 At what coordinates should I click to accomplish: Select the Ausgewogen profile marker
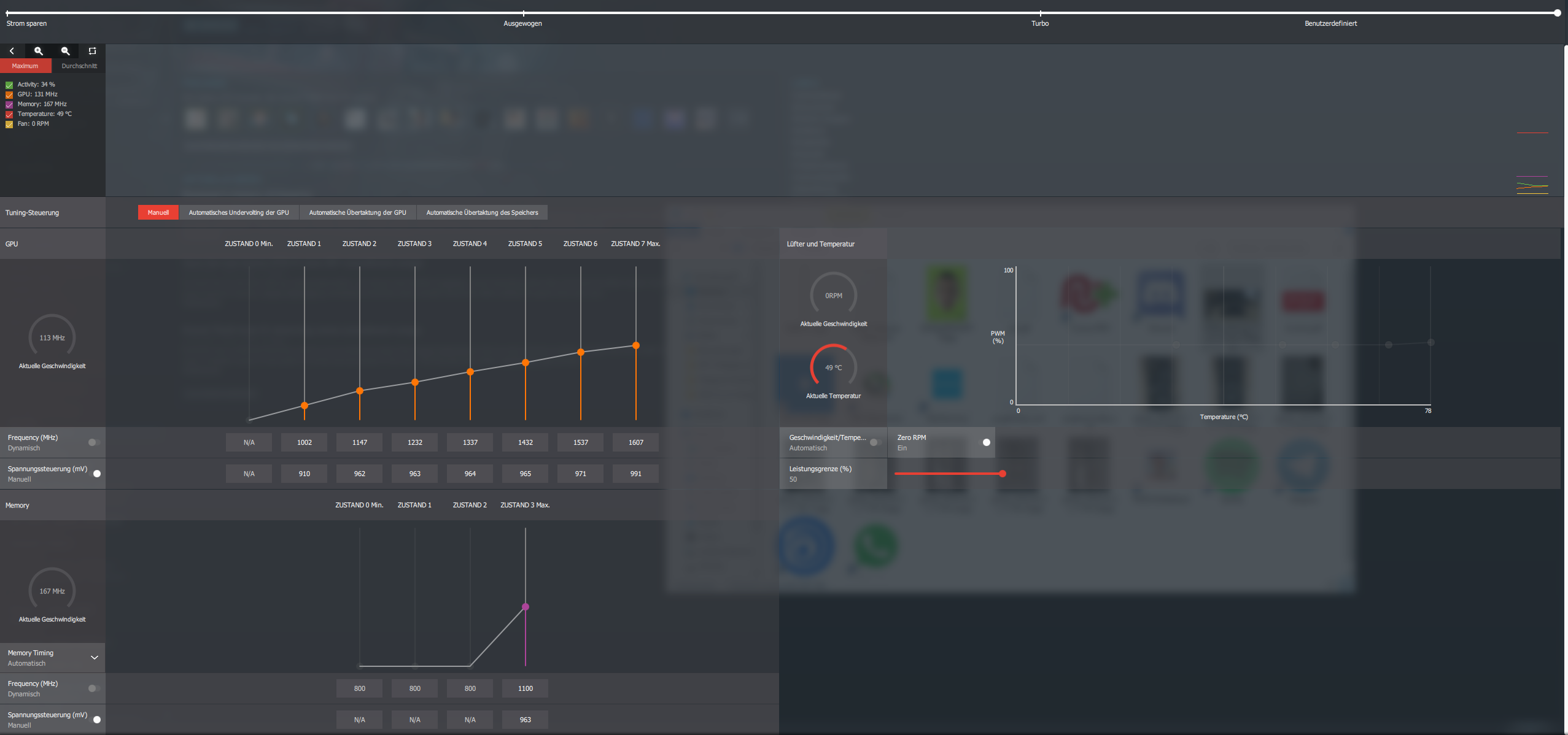pyautogui.click(x=523, y=13)
